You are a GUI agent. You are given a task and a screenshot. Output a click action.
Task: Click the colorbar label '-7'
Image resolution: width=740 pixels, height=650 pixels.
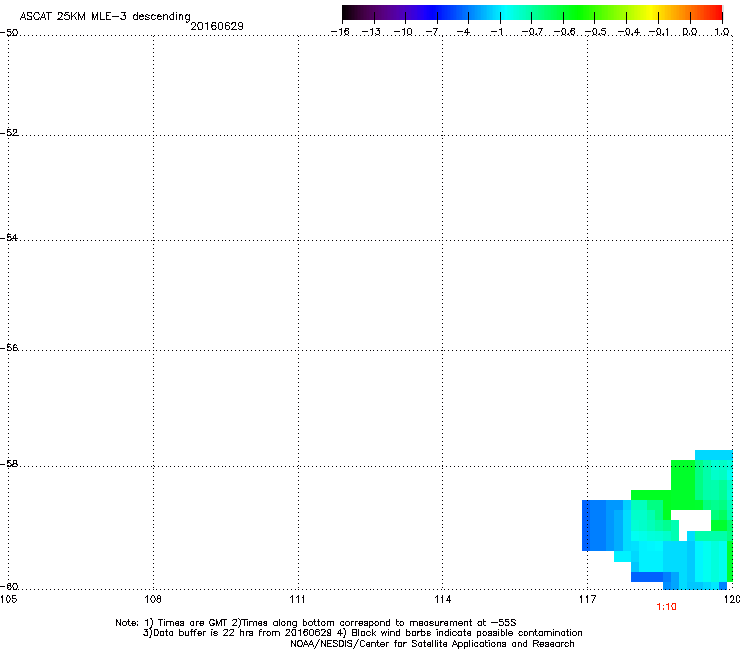(432, 32)
